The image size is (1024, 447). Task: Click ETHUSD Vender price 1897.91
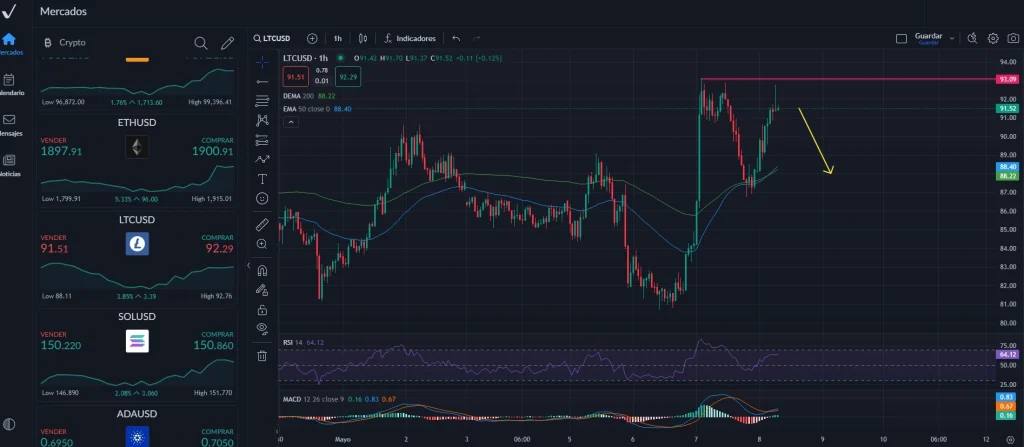click(x=61, y=152)
